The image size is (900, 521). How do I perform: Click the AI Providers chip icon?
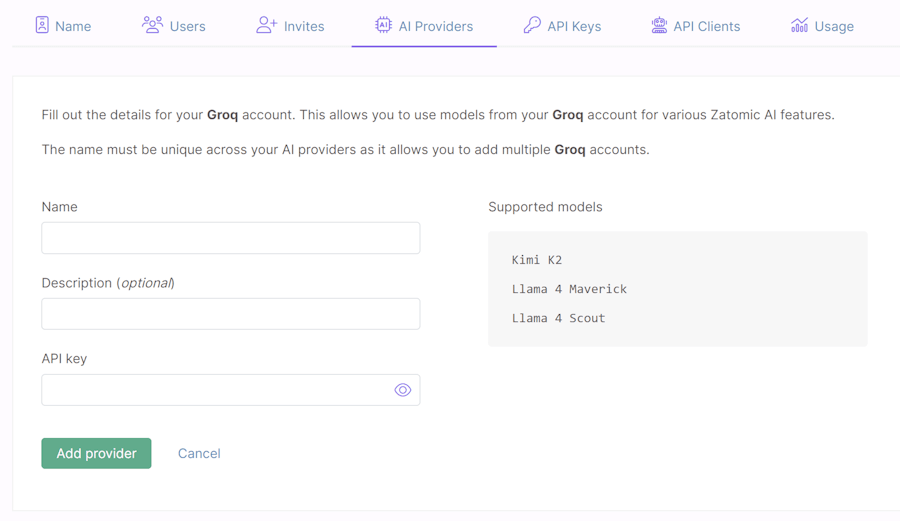coord(383,25)
